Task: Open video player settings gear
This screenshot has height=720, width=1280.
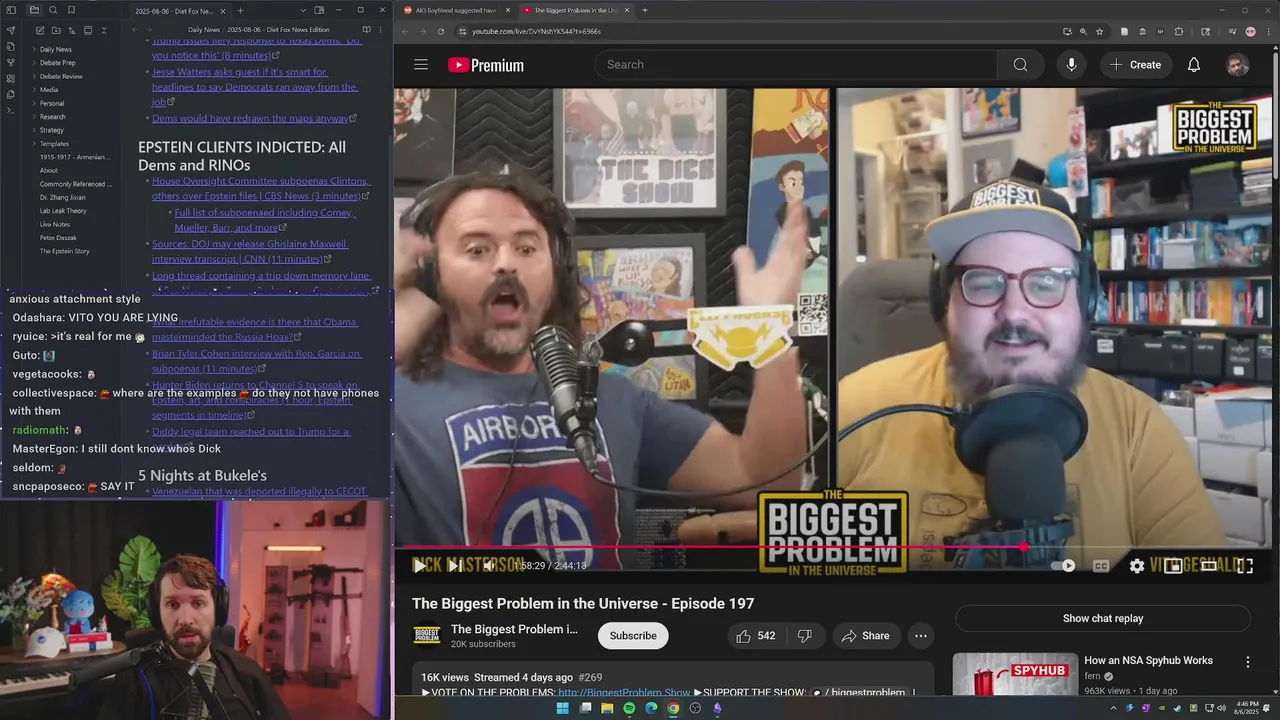Action: pos(1137,566)
